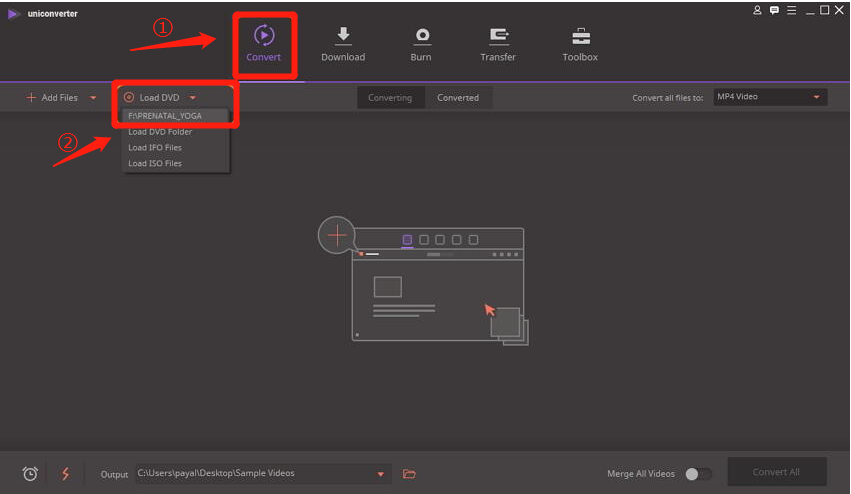
Task: Open the Burn section
Action: (x=421, y=44)
